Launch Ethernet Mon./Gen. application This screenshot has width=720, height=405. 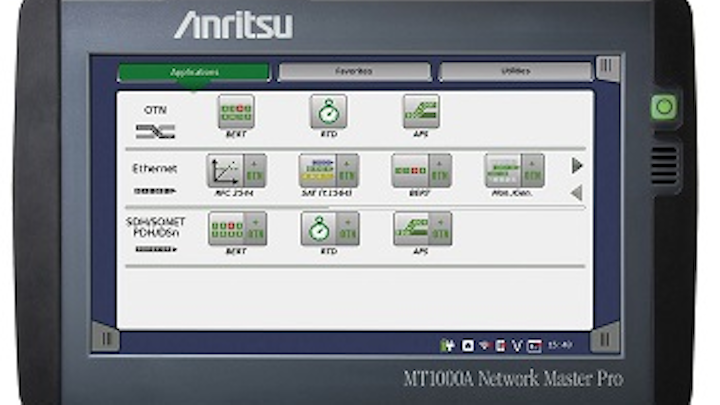point(503,171)
